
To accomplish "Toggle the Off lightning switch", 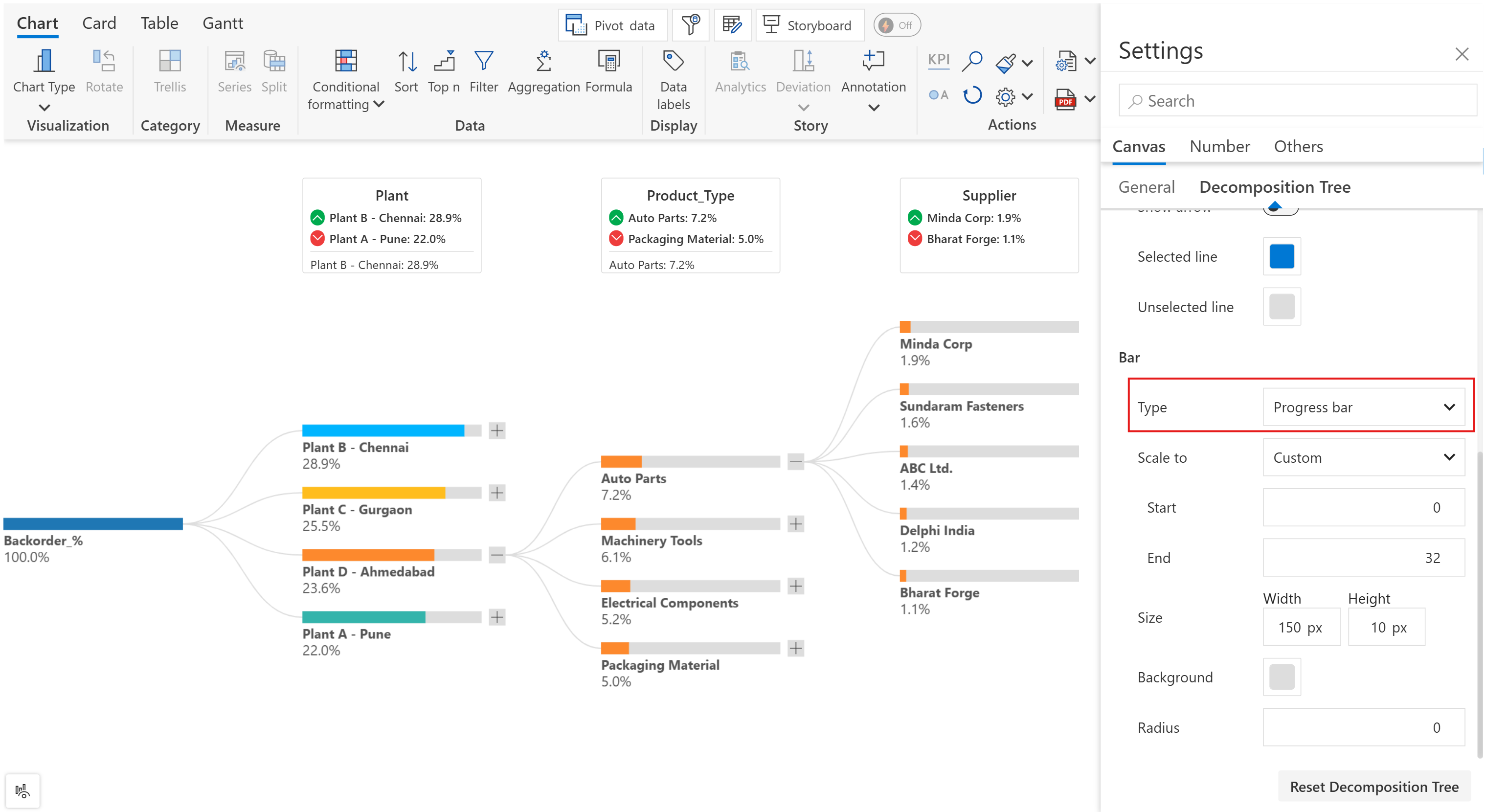I will (896, 25).
